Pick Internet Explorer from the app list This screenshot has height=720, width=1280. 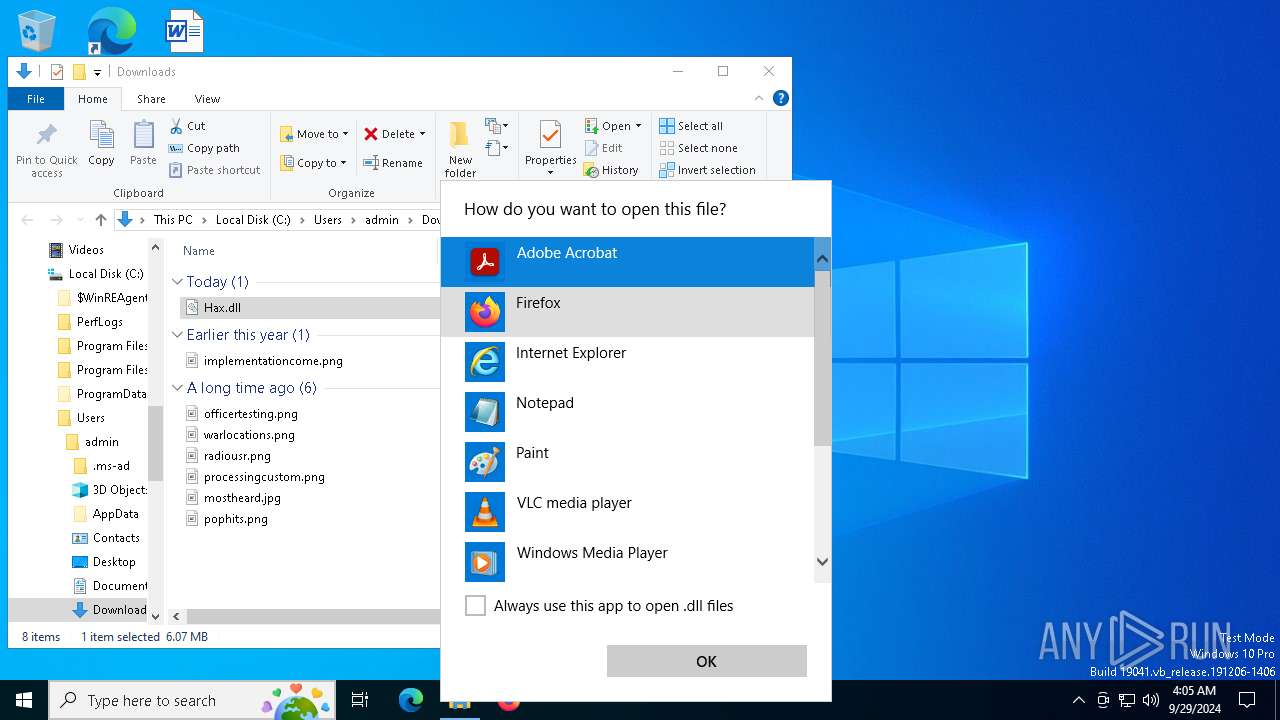(x=627, y=362)
